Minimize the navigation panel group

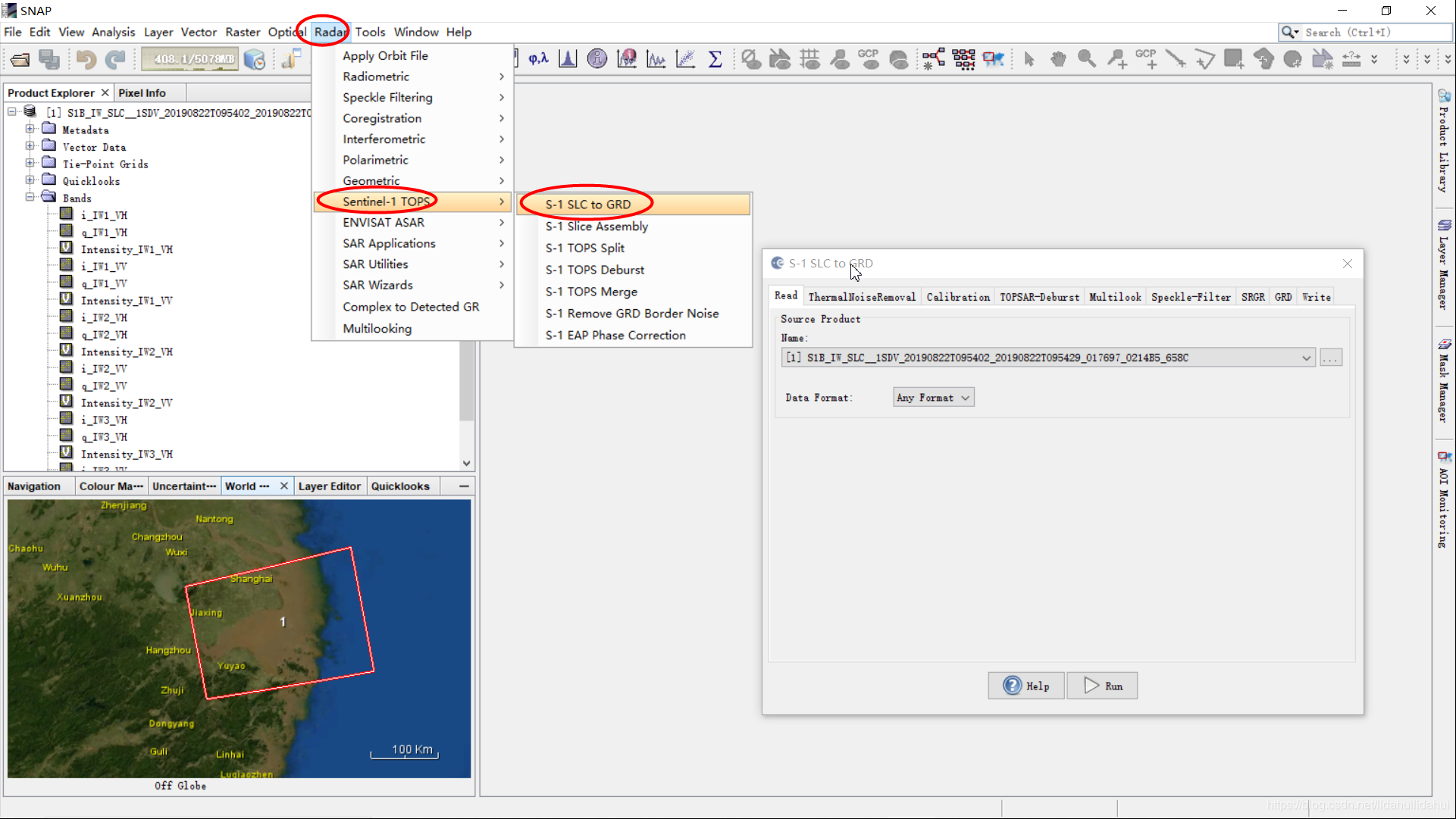point(464,486)
